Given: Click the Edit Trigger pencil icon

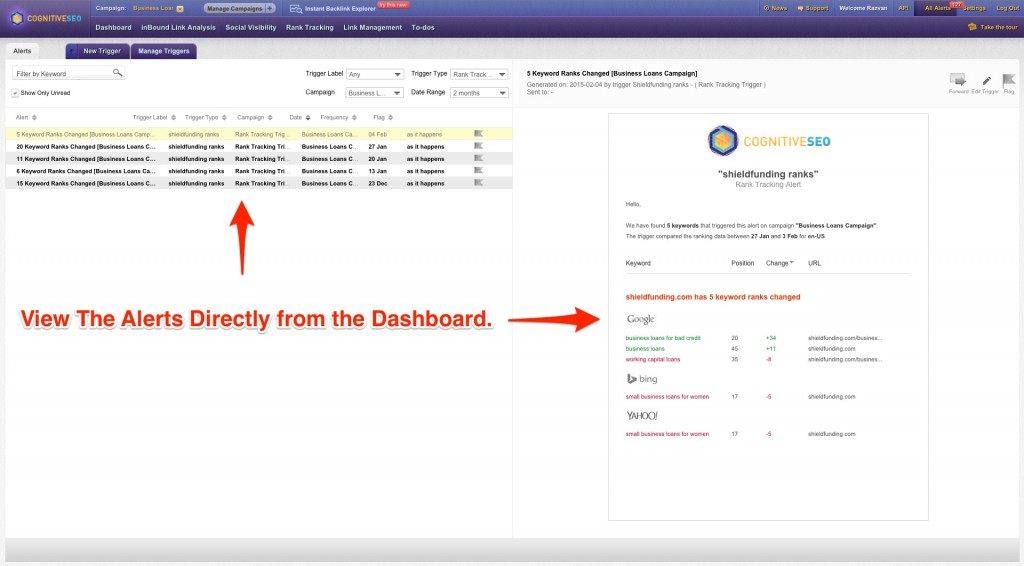Looking at the screenshot, I should tap(986, 81).
